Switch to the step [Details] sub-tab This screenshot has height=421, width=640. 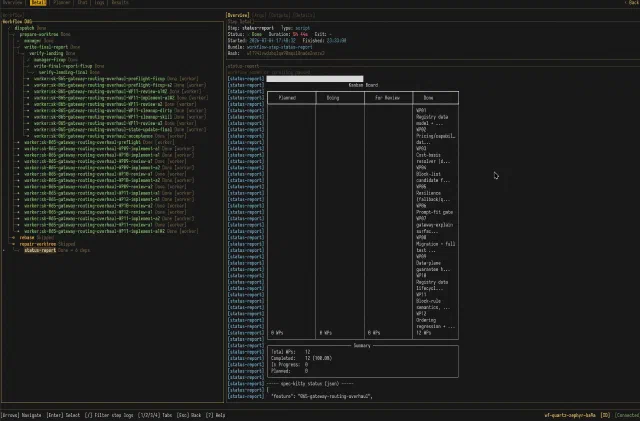303,15
